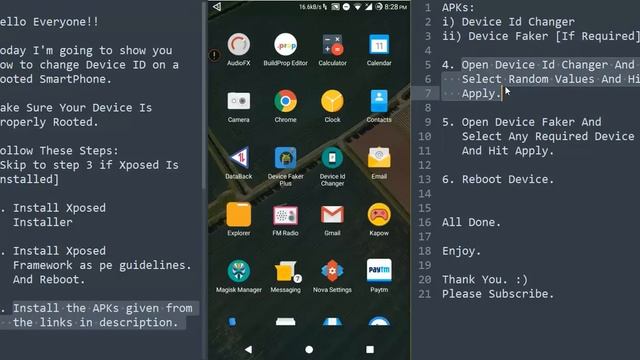Open the Calendar app
The height and width of the screenshot is (360, 640).
[379, 50]
